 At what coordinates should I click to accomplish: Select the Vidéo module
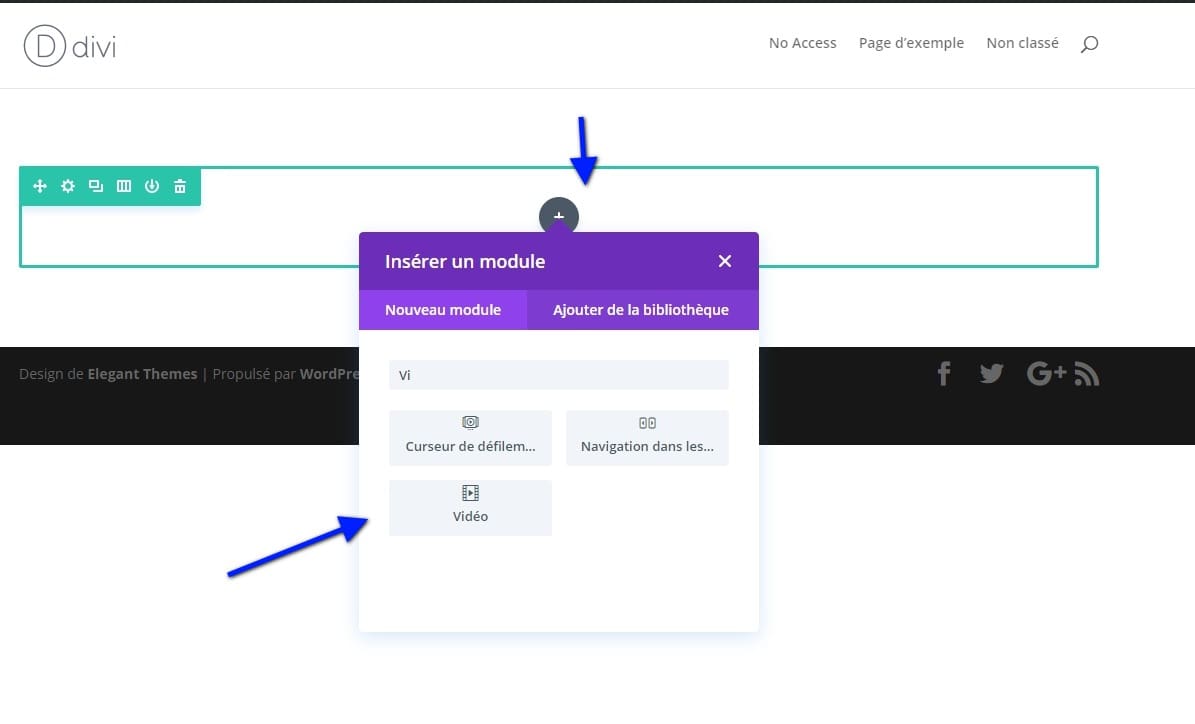click(470, 507)
